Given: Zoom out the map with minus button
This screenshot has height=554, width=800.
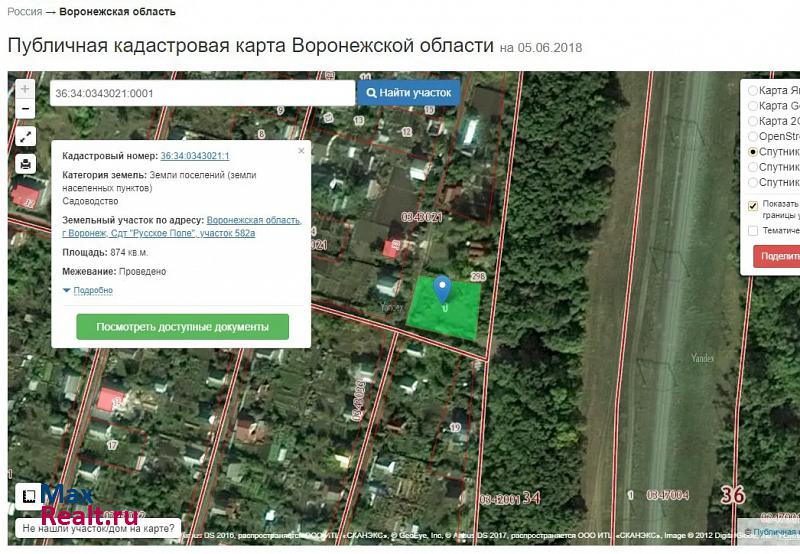Looking at the screenshot, I should 25,108.
